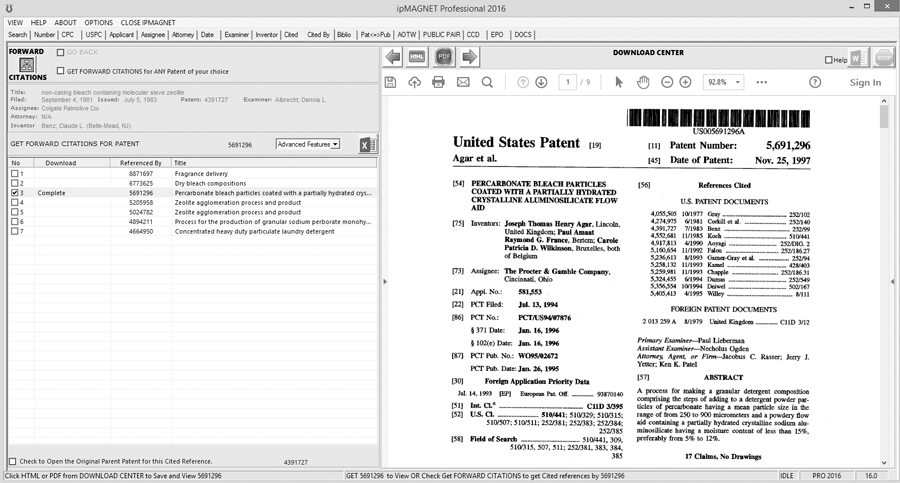This screenshot has width=900, height=483.
Task: Save the PDF with the floppy icon
Action: pos(391,82)
